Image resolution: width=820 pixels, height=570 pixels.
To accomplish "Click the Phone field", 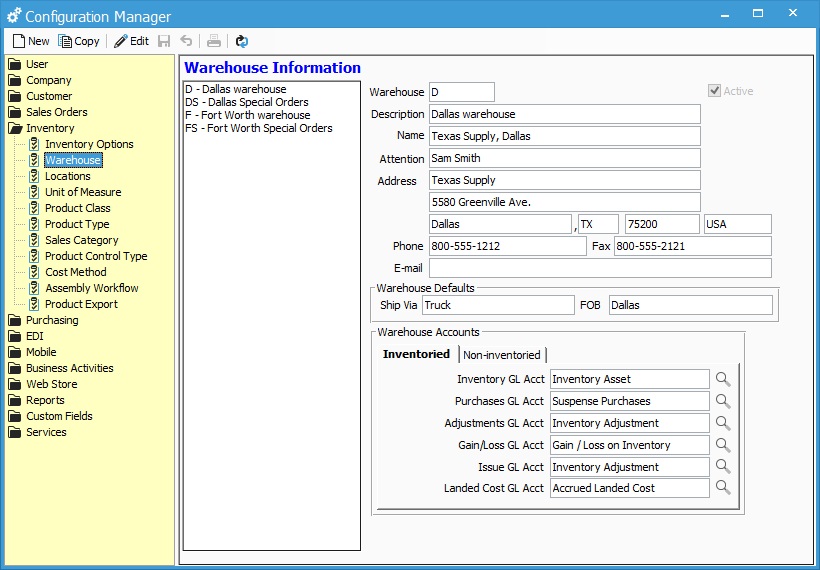I will [508, 246].
